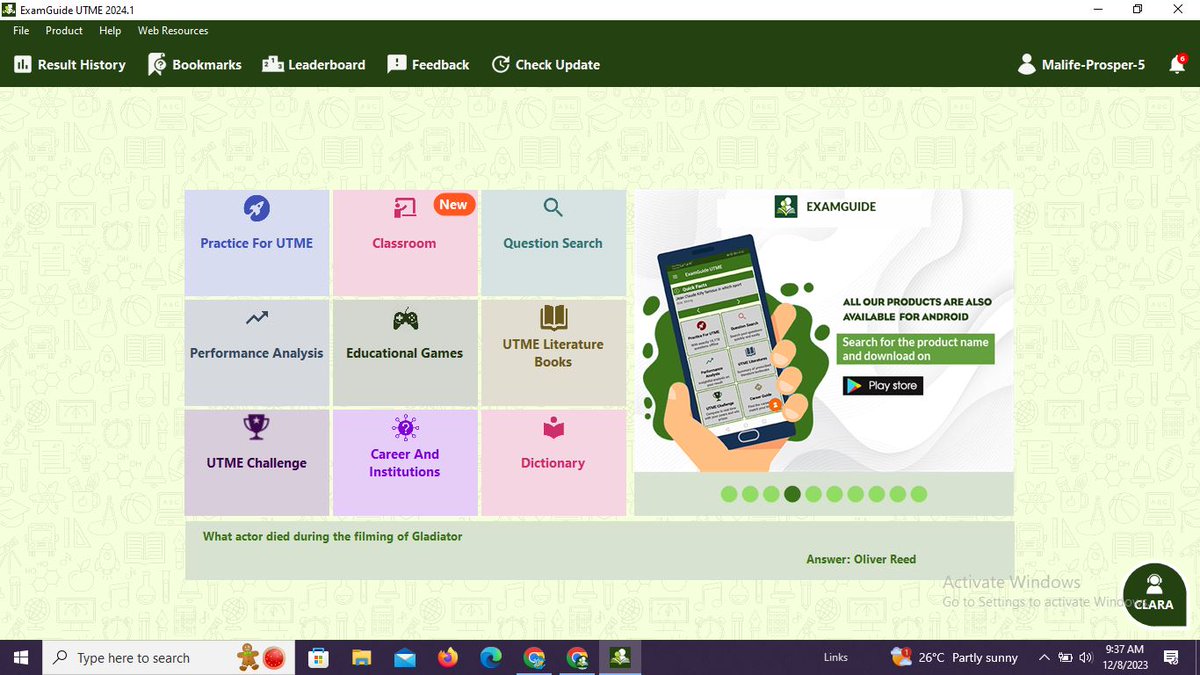Viewport: 1200px width, 675px height.
Task: Launch Educational Games gamepad tile
Action: click(x=405, y=353)
